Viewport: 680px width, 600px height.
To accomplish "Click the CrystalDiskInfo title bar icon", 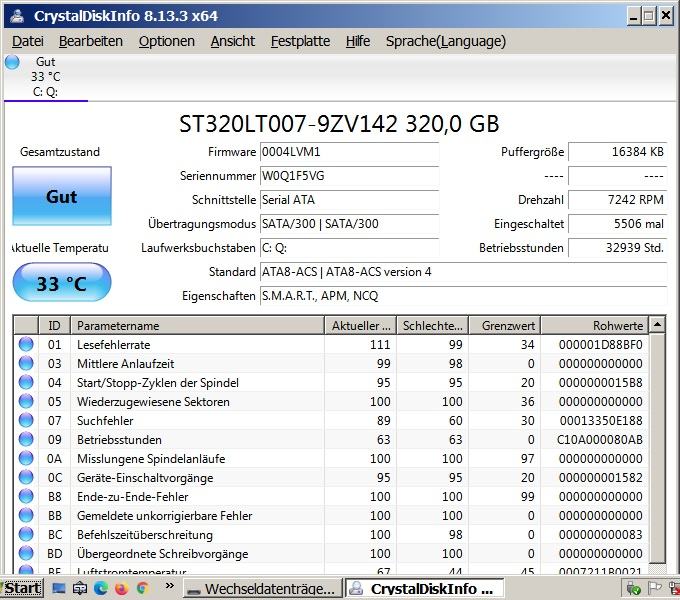I will [18, 16].
